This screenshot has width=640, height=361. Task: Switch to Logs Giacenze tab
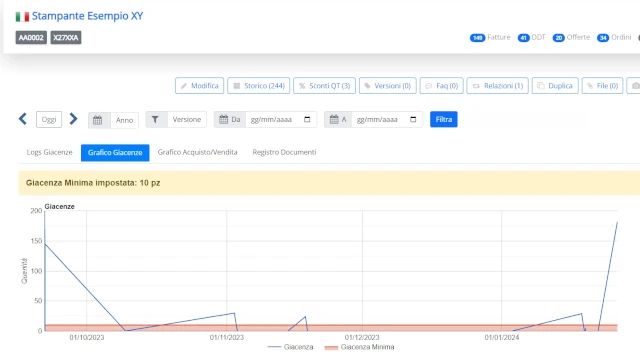click(x=49, y=152)
